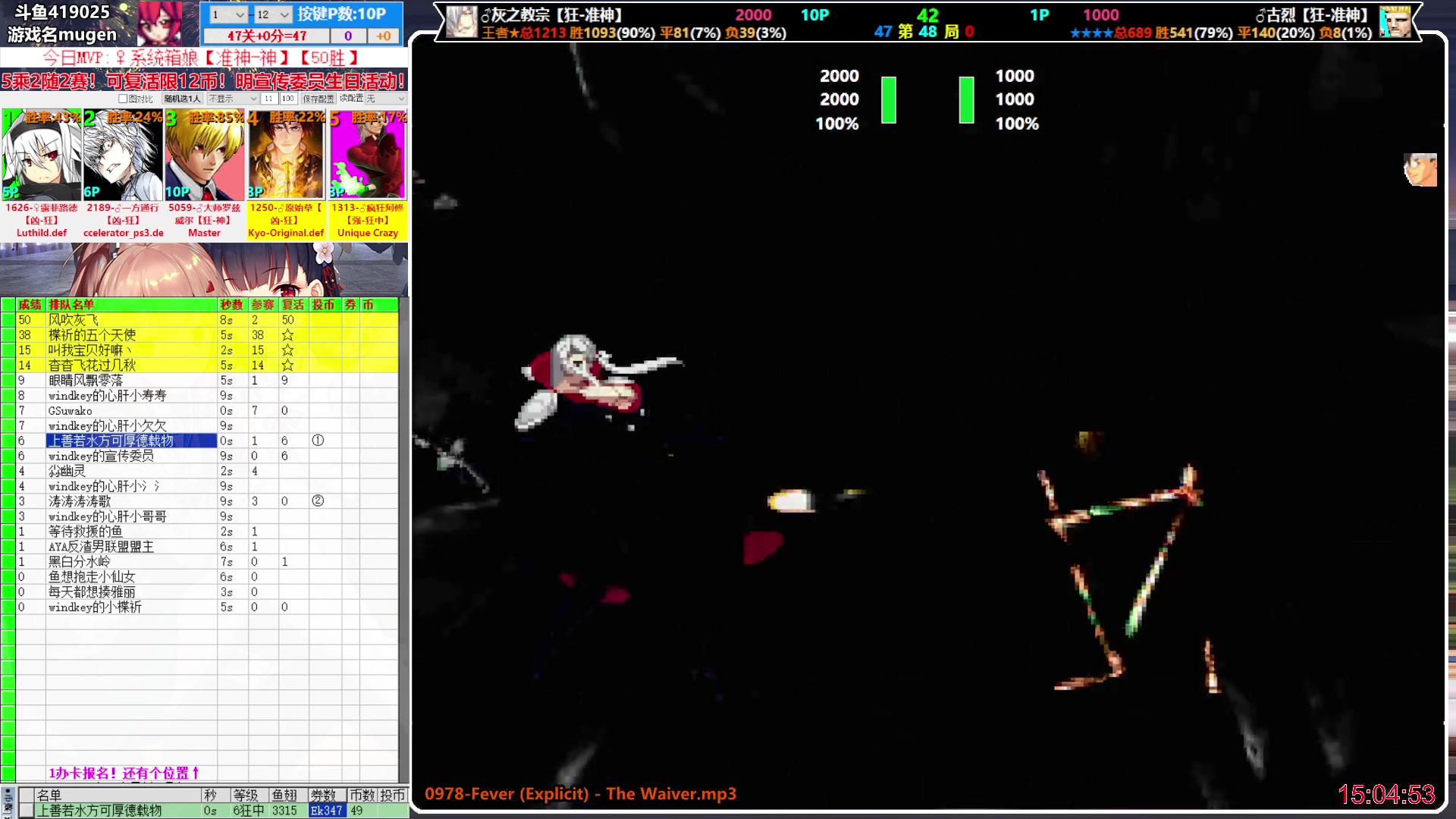Click the 今日MVP banner text
The width and height of the screenshot is (1456, 819).
[x=201, y=58]
